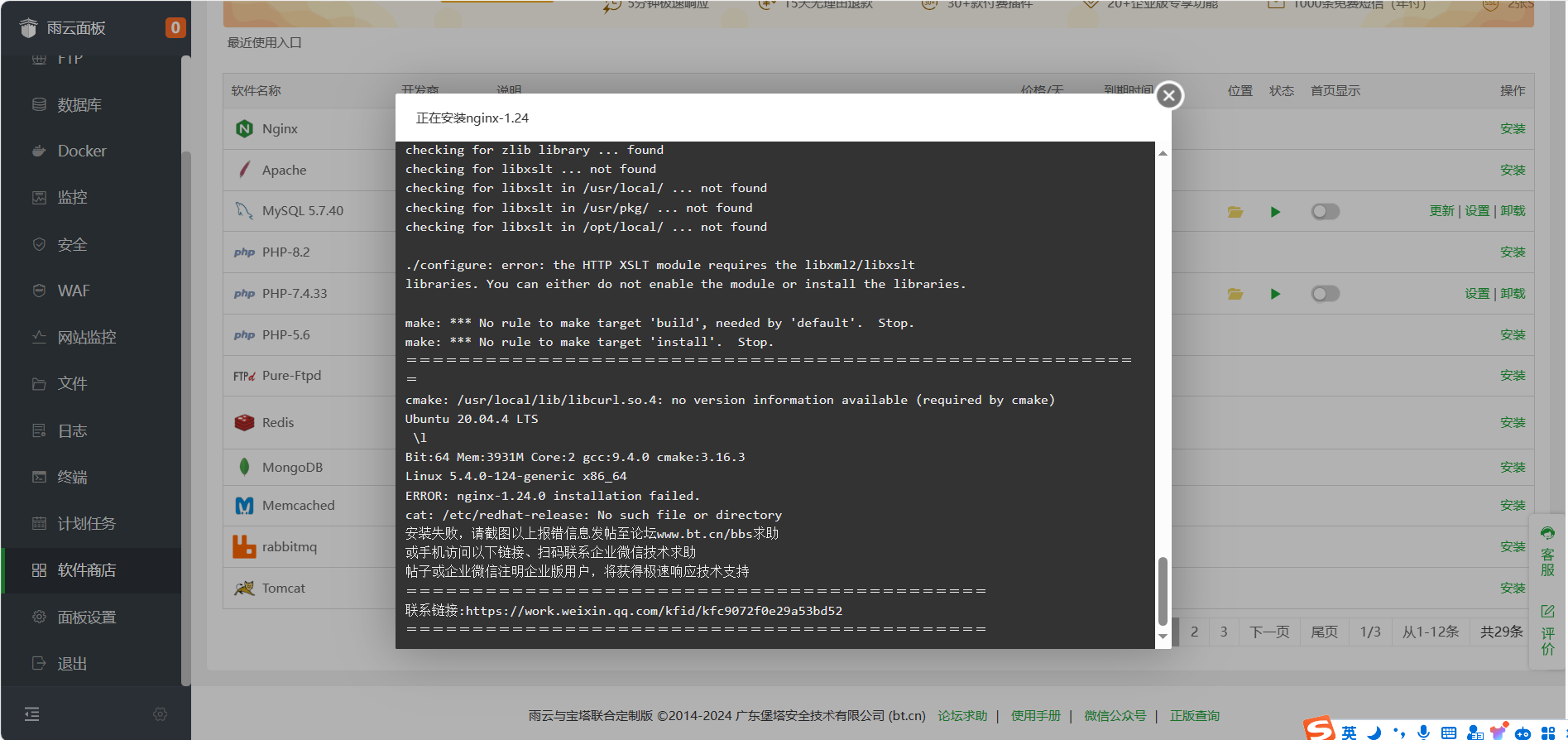Click the 面板设置 gear icon
Viewport: 1568px width, 740px height.
(39, 617)
